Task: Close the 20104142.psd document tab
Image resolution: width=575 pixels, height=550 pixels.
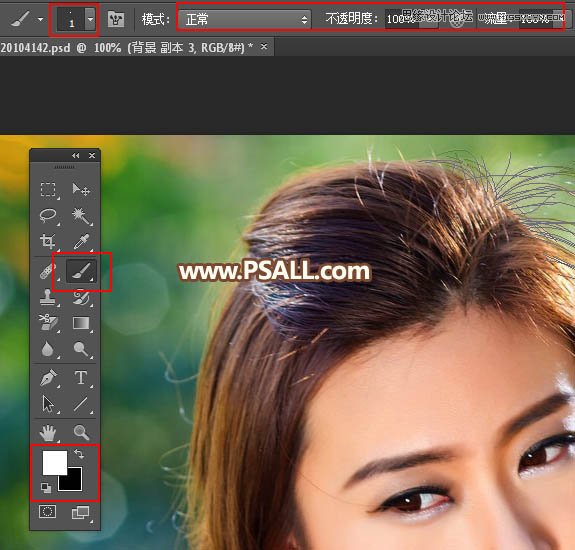Action: pos(264,47)
